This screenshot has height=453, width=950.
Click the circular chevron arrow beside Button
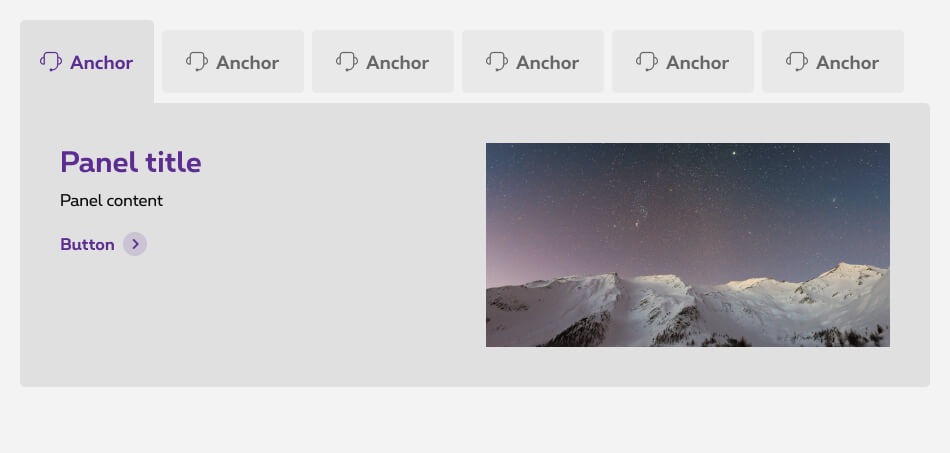click(x=135, y=244)
